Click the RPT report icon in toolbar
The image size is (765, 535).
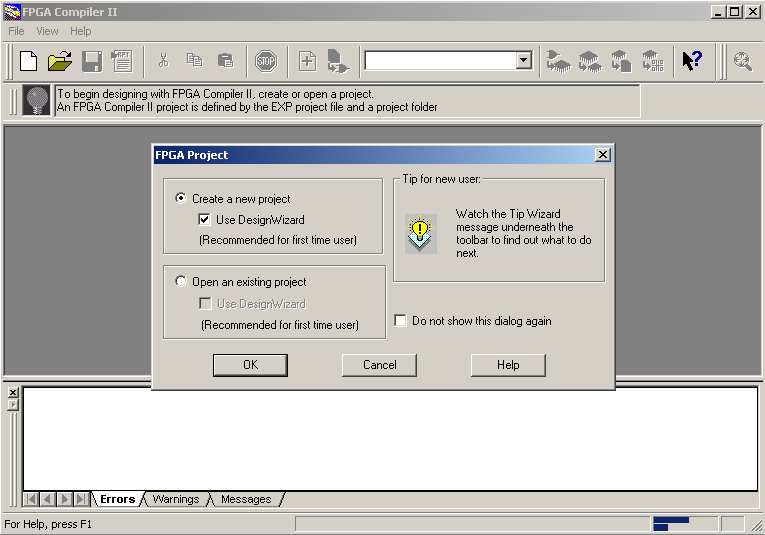pyautogui.click(x=122, y=61)
